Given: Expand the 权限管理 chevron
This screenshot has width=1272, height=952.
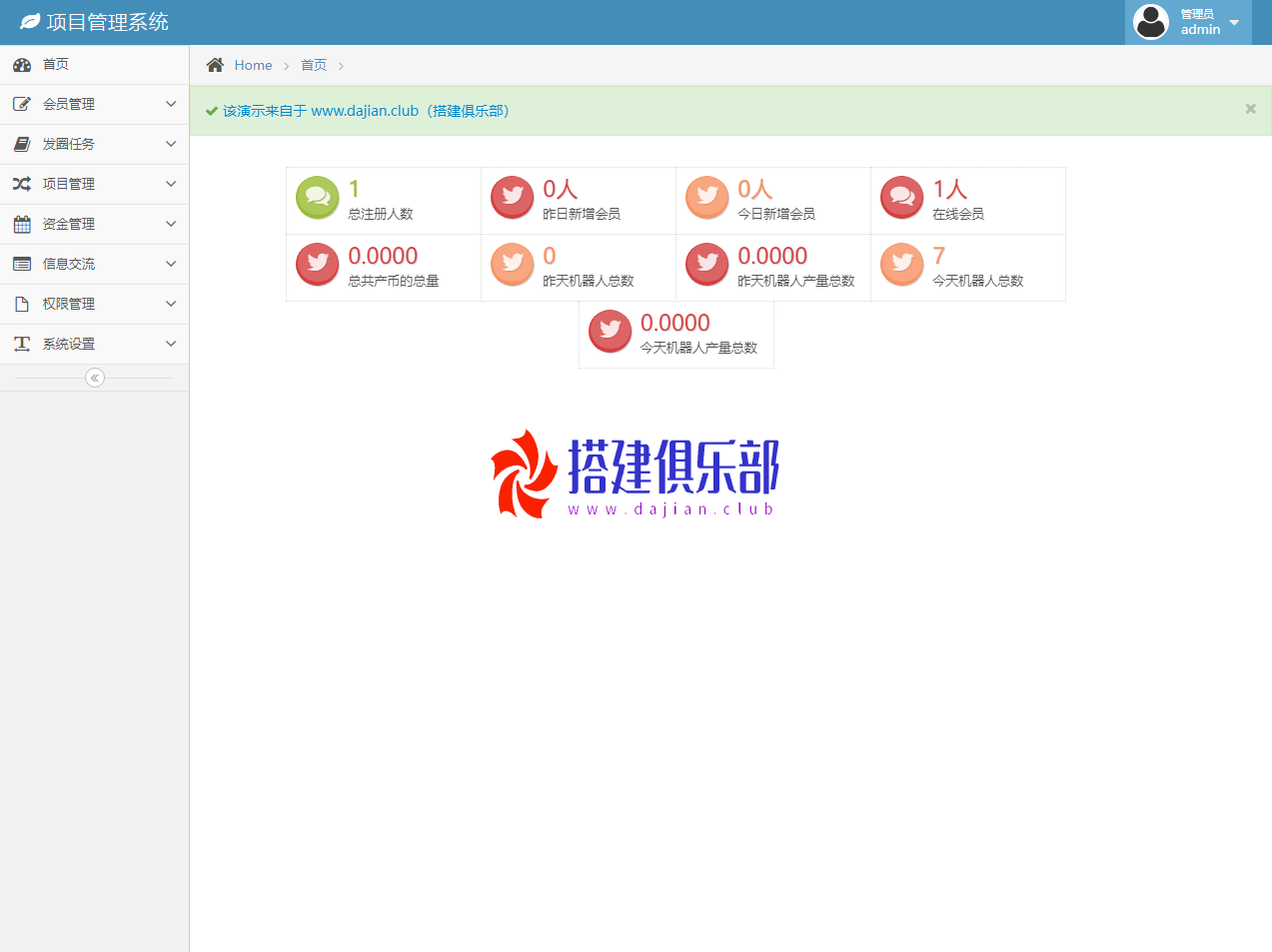Looking at the screenshot, I should point(171,304).
